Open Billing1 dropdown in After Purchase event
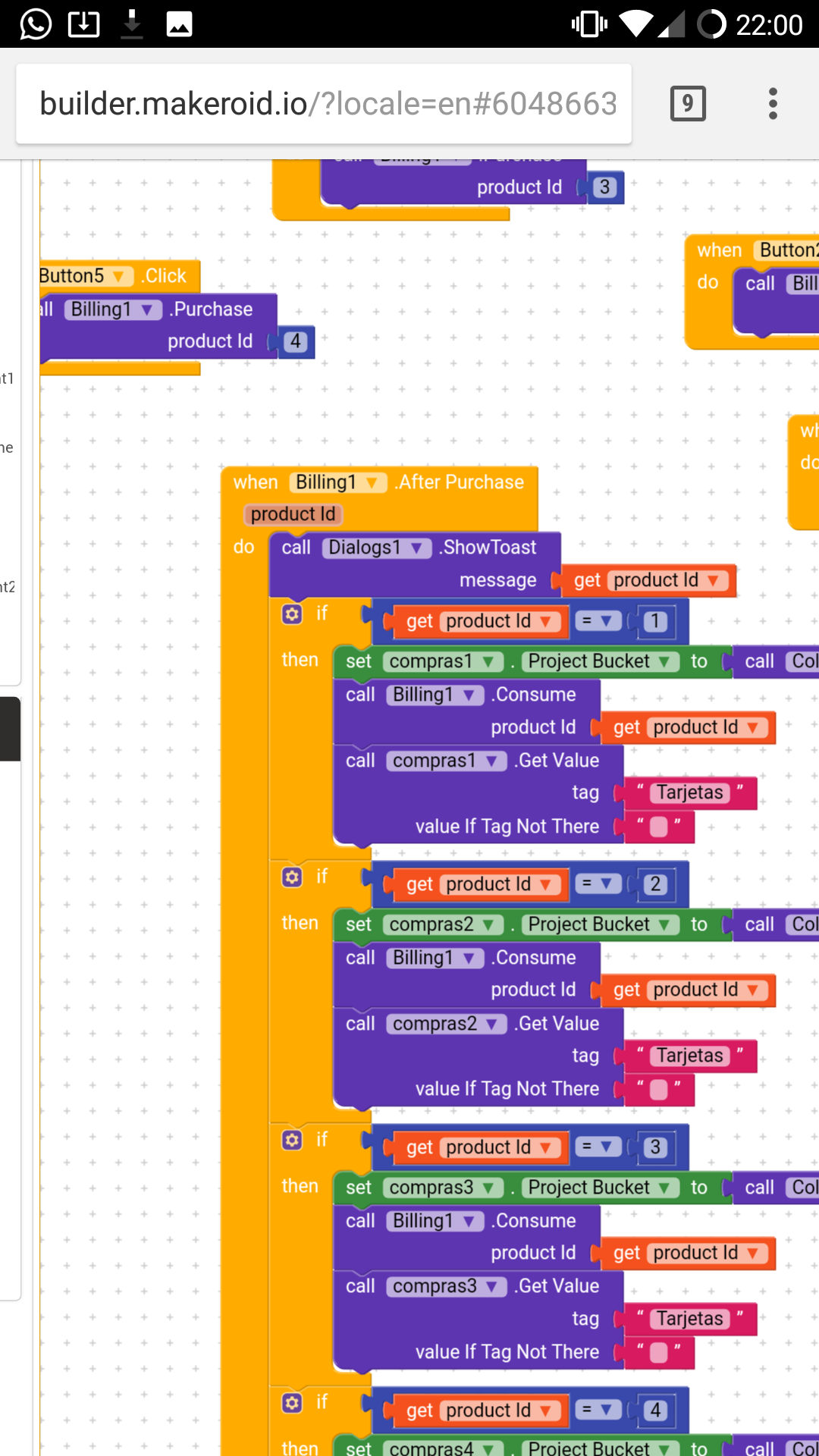819x1456 pixels. tap(338, 482)
